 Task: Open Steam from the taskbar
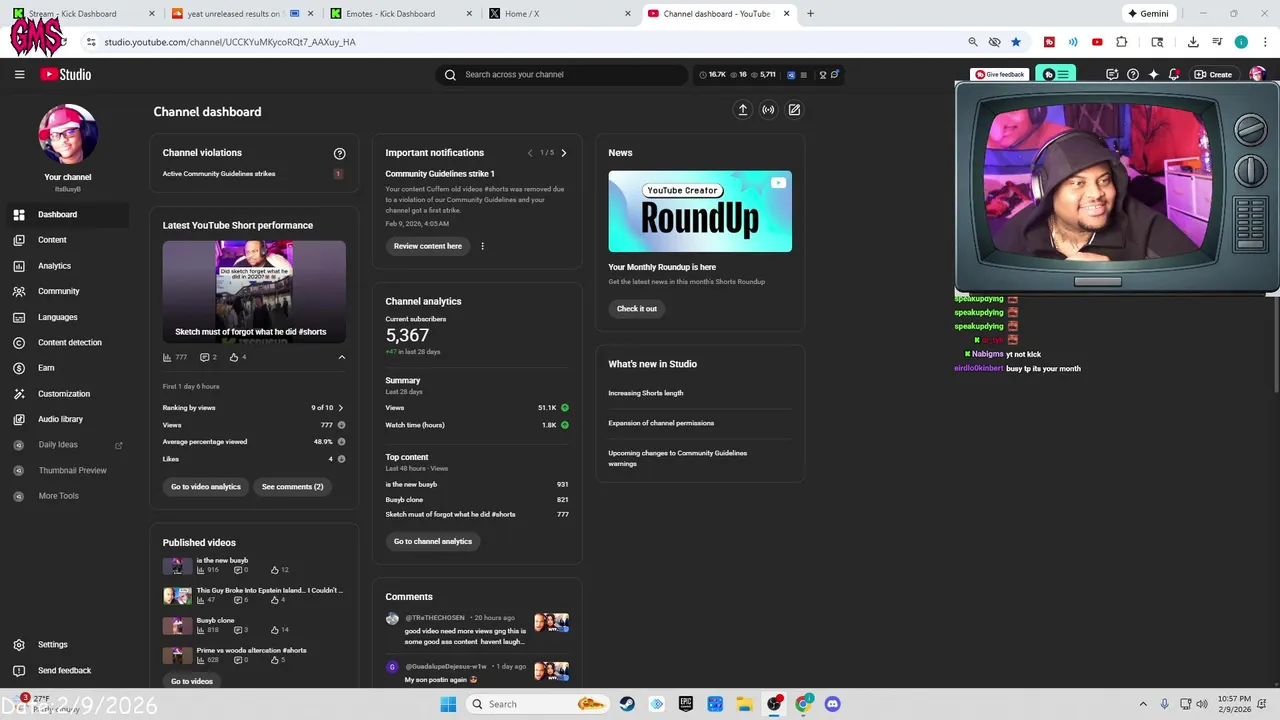coord(627,704)
